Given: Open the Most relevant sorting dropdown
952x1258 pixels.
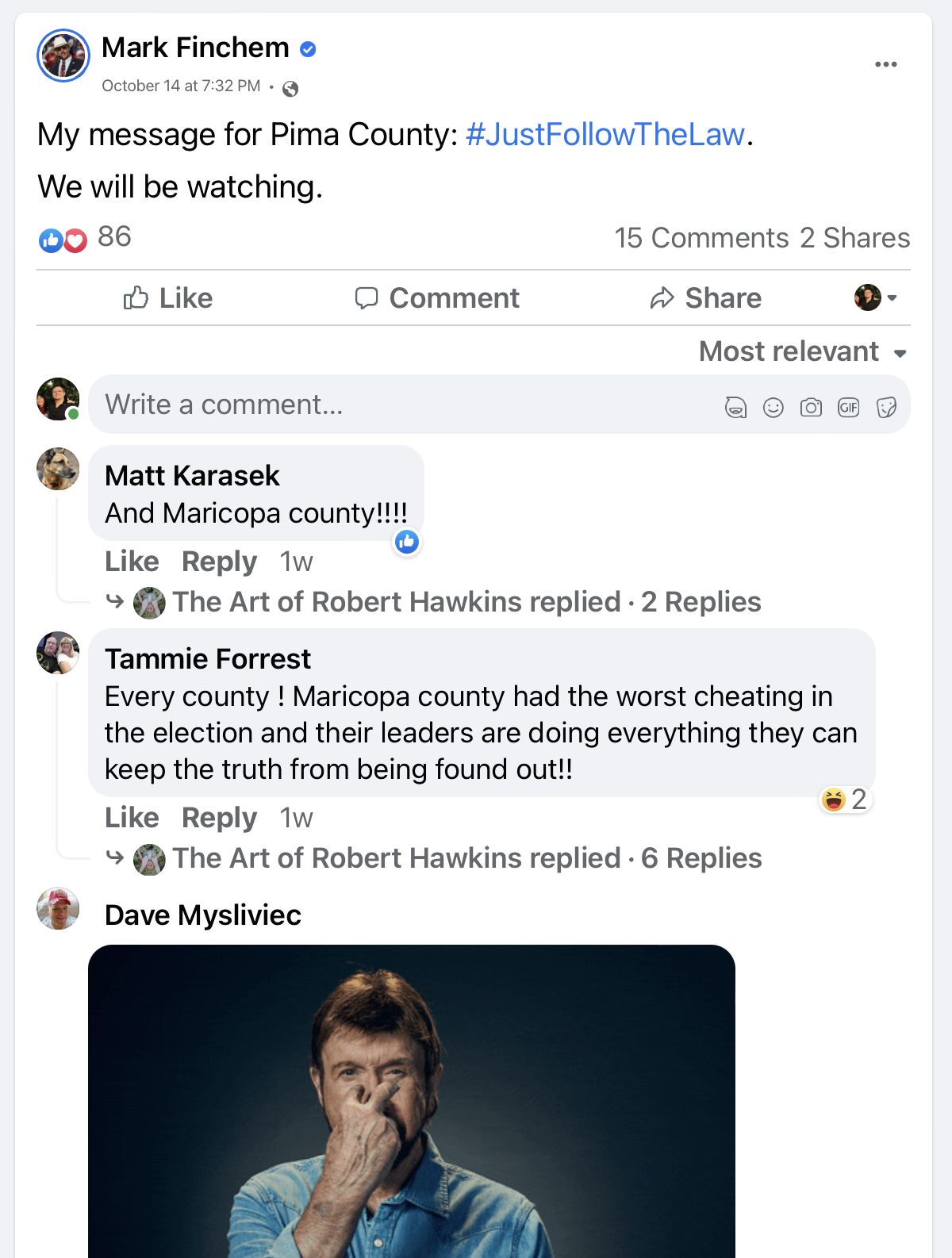Looking at the screenshot, I should [803, 351].
